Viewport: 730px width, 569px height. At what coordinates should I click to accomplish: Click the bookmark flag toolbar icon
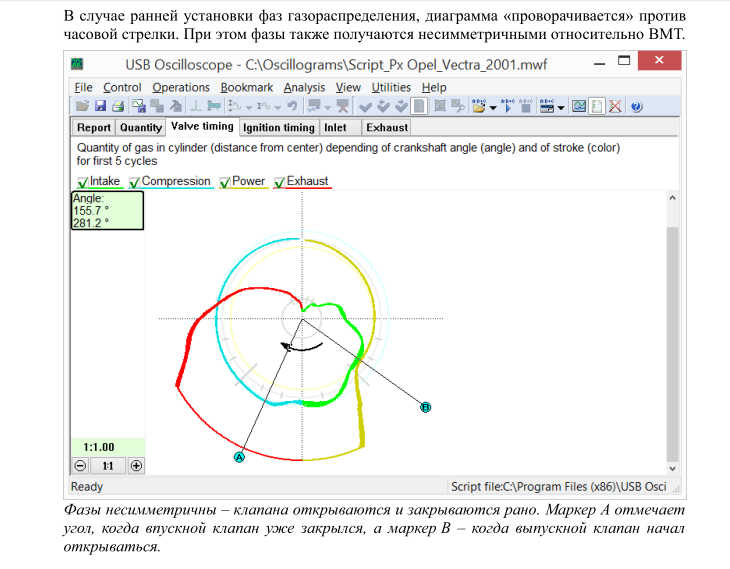pyautogui.click(x=313, y=106)
